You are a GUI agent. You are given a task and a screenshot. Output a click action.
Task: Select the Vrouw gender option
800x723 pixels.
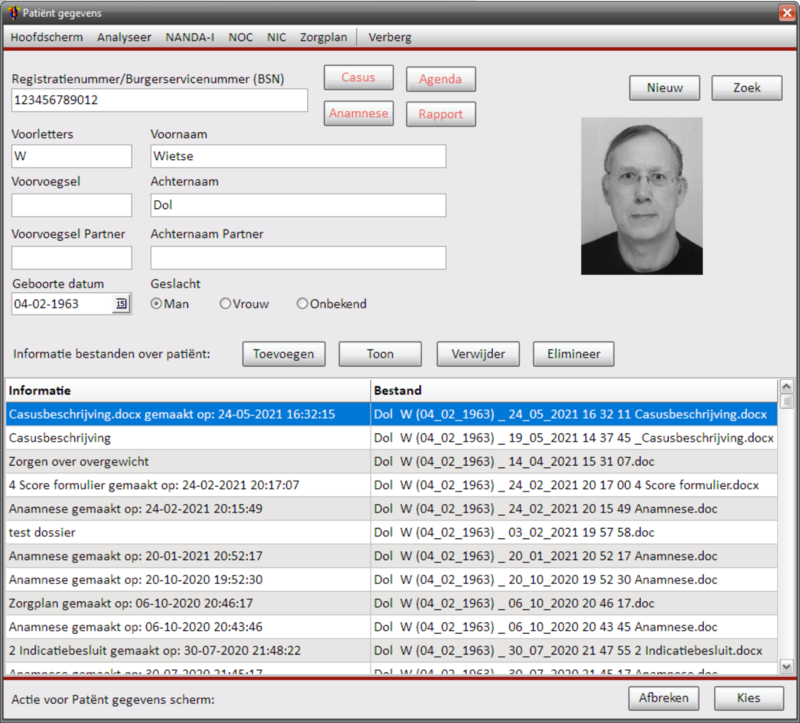coord(226,304)
